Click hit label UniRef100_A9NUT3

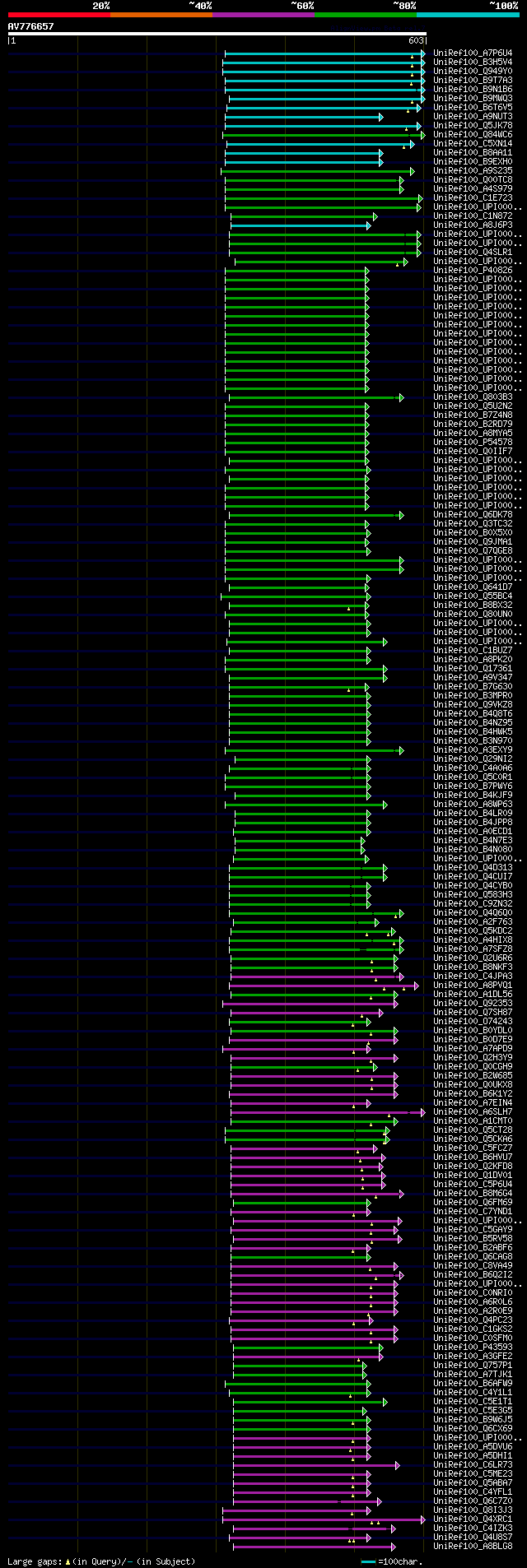[473, 116]
